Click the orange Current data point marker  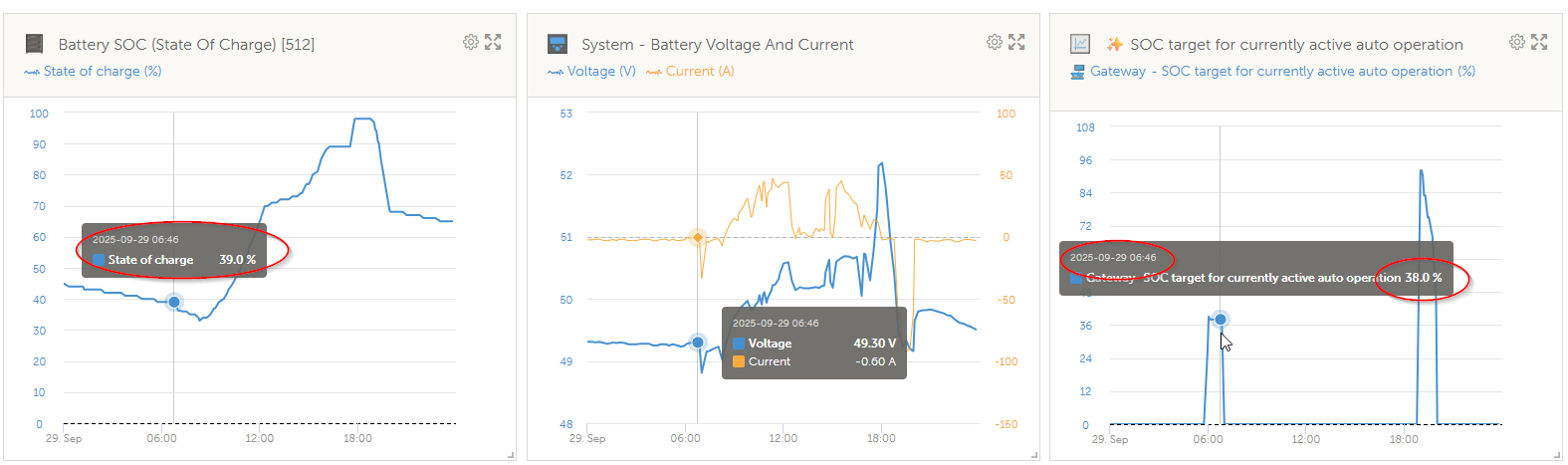point(698,238)
